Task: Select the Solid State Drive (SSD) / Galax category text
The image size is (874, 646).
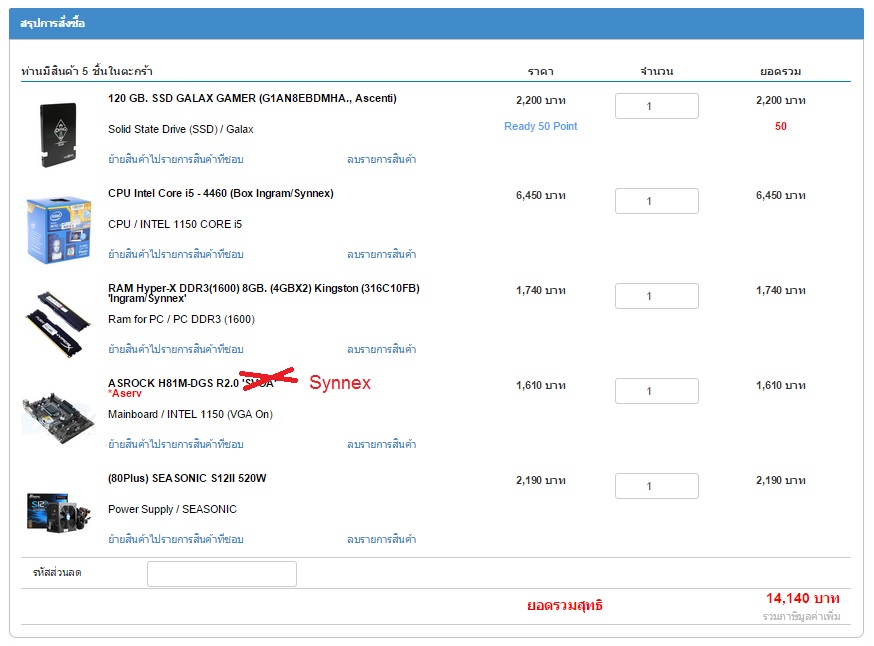Action: [181, 129]
